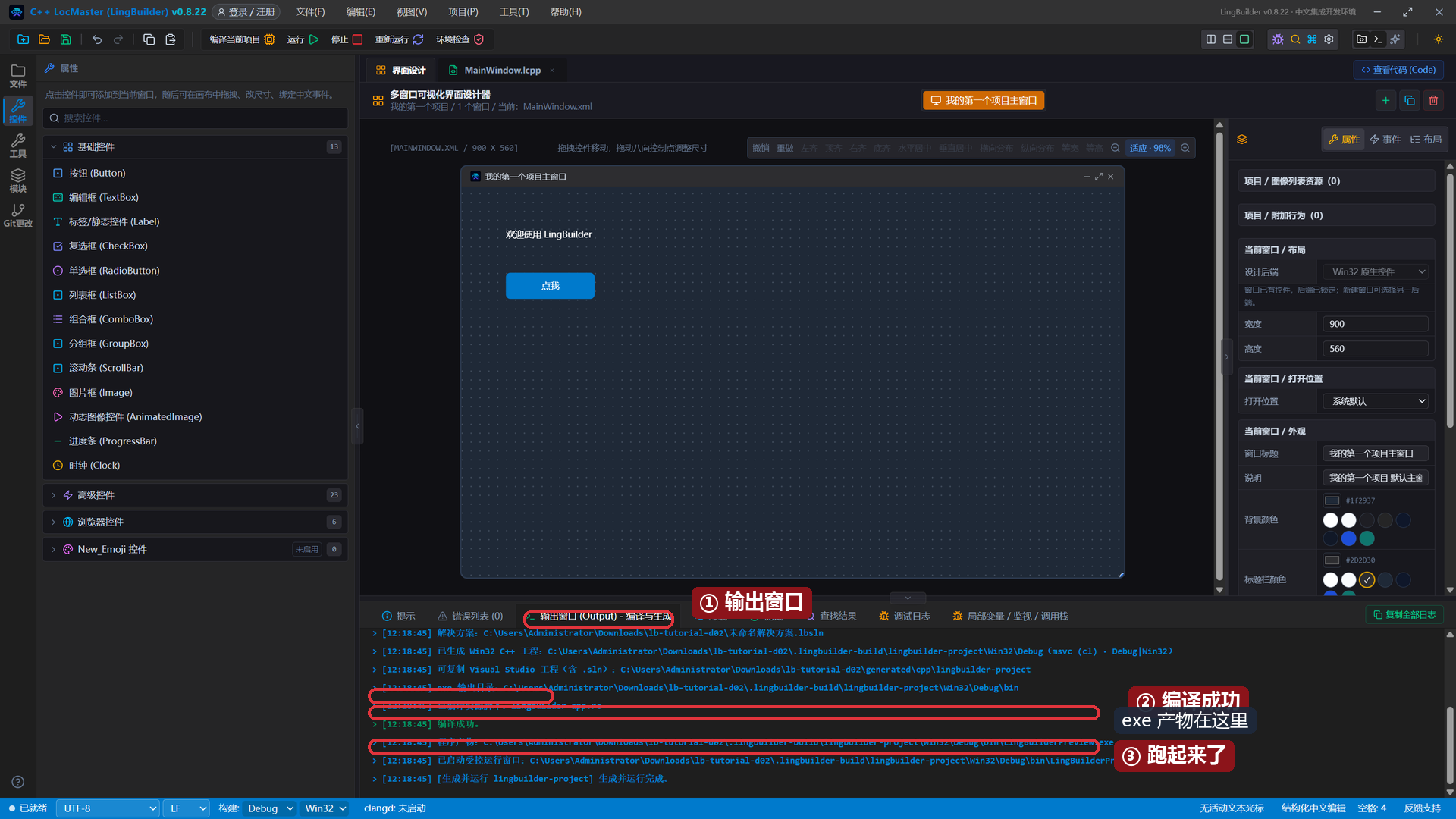Open the 文件(F) menu
This screenshot has height=819, width=1456.
coord(310,12)
